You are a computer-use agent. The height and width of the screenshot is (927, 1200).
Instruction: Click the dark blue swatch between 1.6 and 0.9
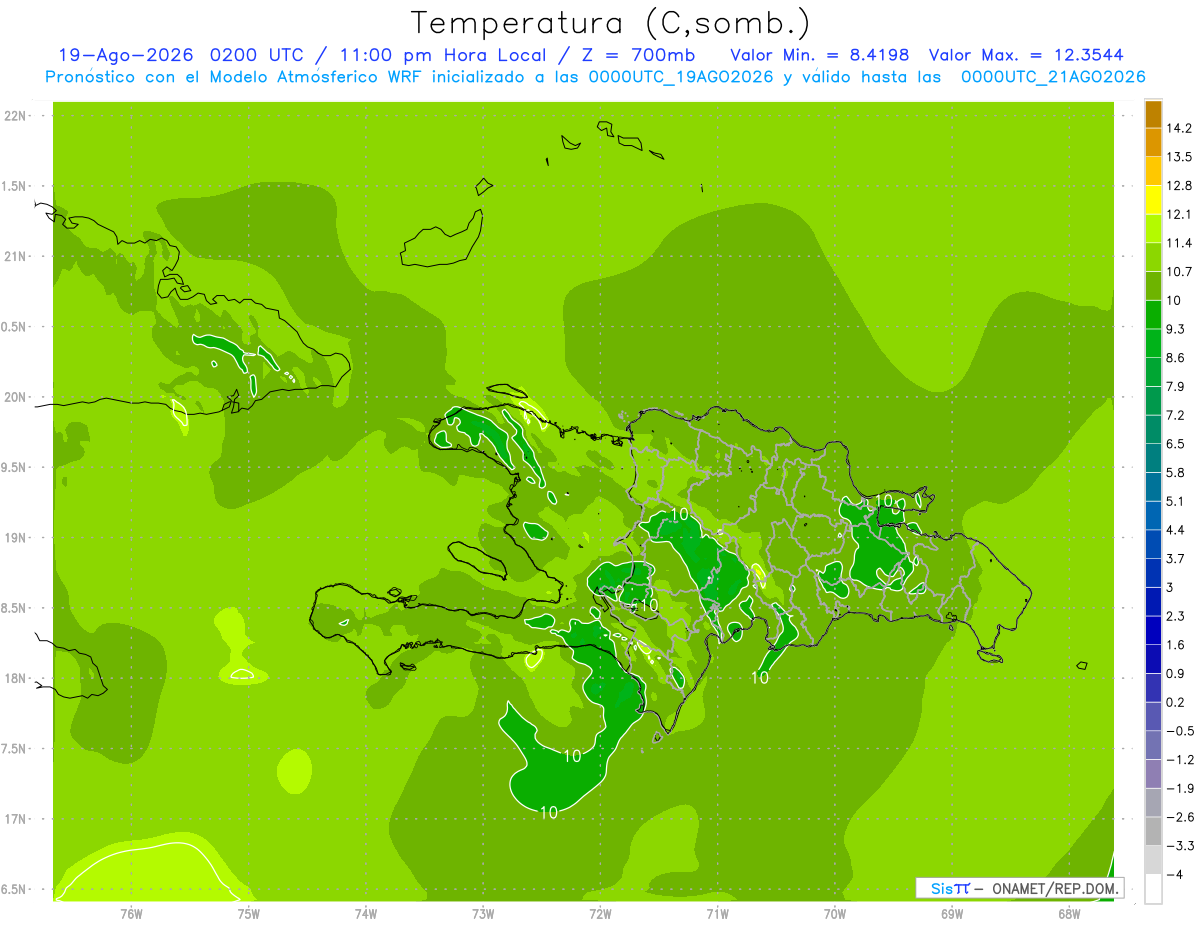click(1153, 659)
